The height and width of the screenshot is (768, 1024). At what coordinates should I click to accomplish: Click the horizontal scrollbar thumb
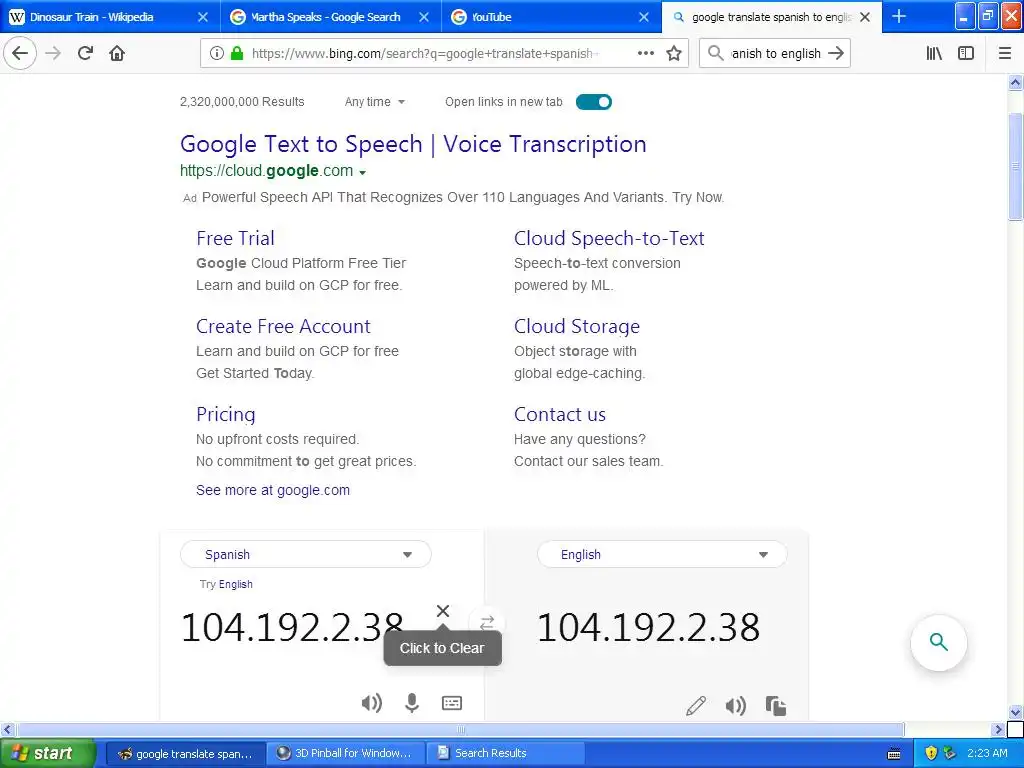pyautogui.click(x=460, y=729)
